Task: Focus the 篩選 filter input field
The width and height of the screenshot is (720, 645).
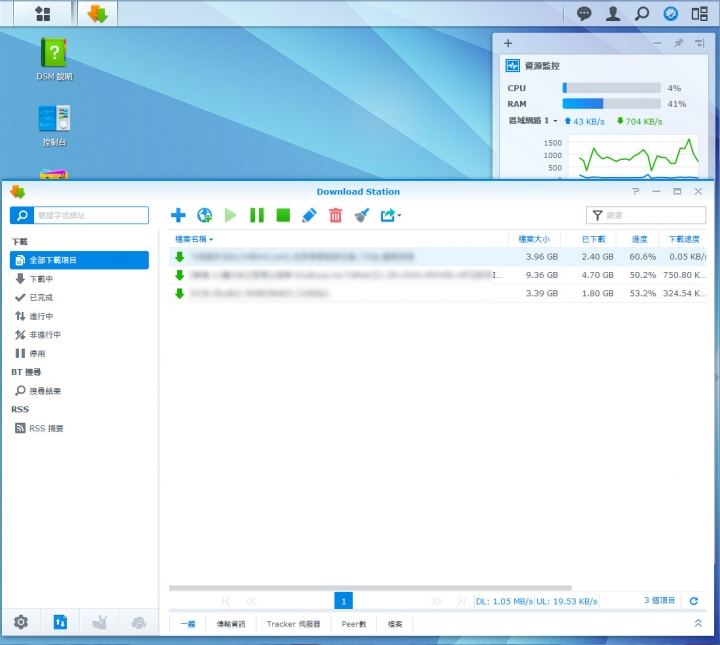Action: tap(646, 215)
